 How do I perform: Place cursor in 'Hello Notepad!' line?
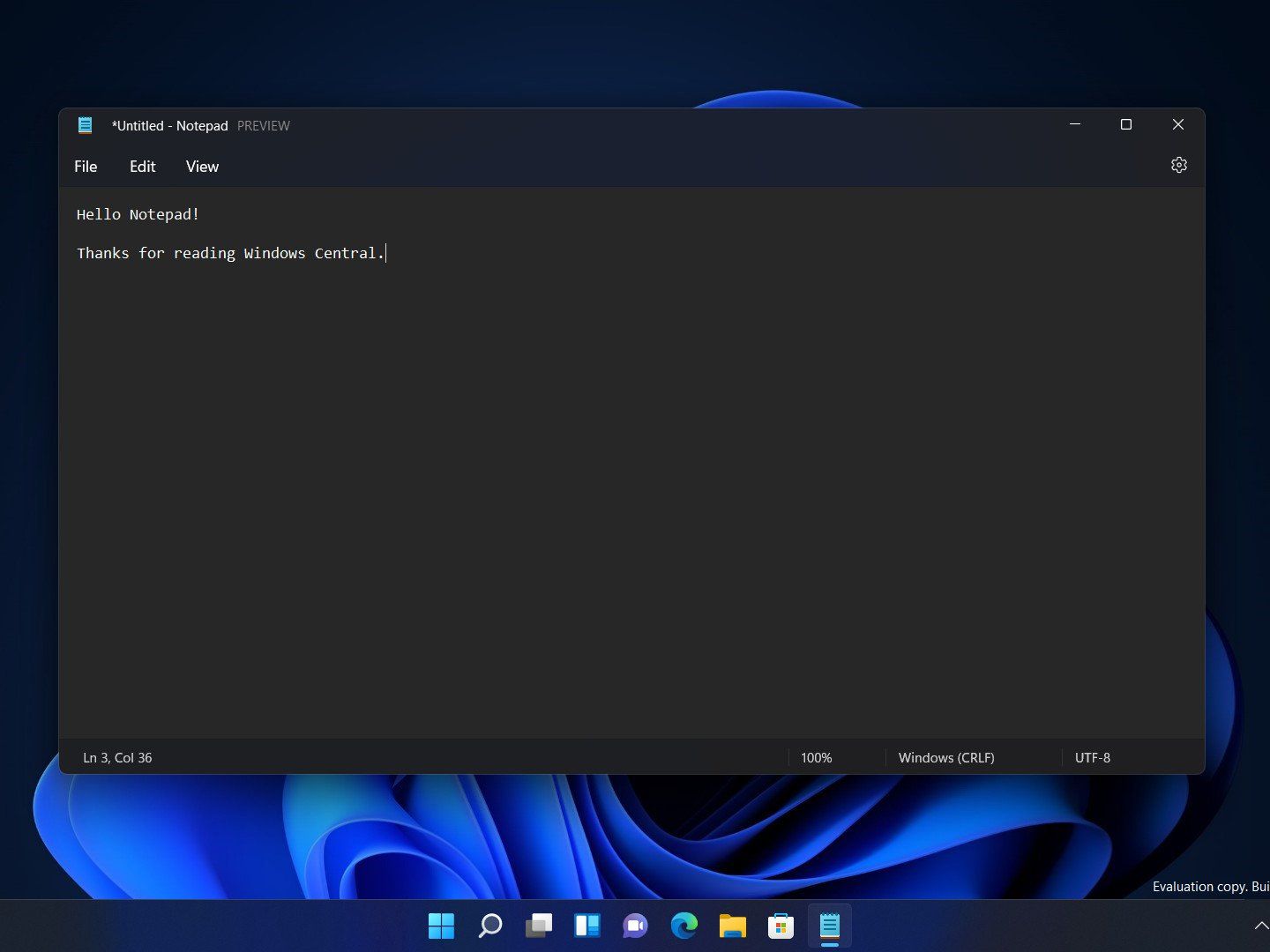pyautogui.click(x=138, y=214)
